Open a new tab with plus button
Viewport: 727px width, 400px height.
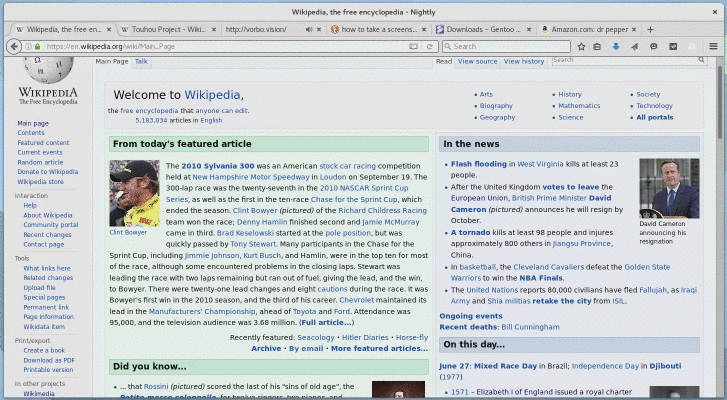click(650, 29)
